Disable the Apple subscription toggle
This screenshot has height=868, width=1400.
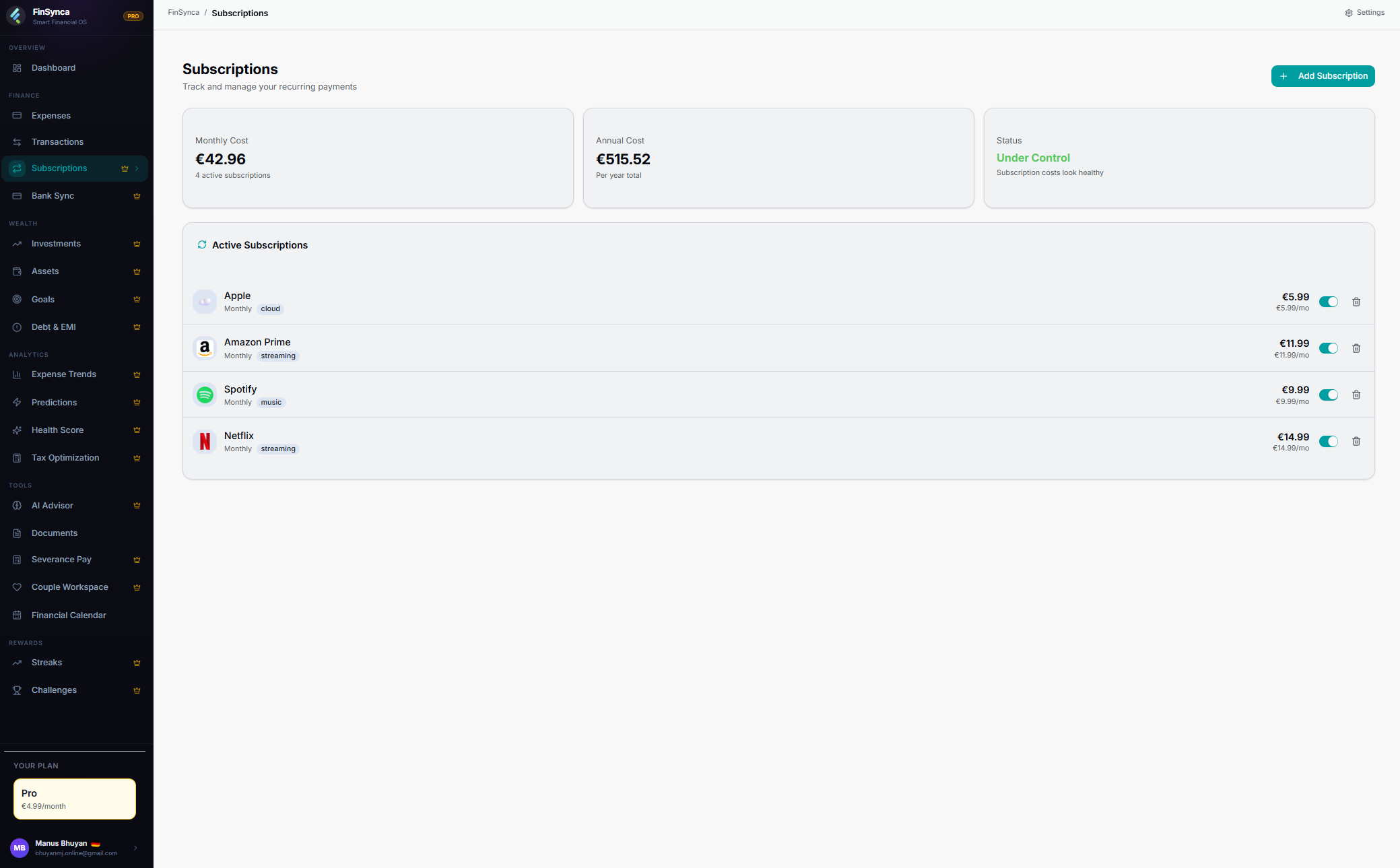(x=1328, y=302)
